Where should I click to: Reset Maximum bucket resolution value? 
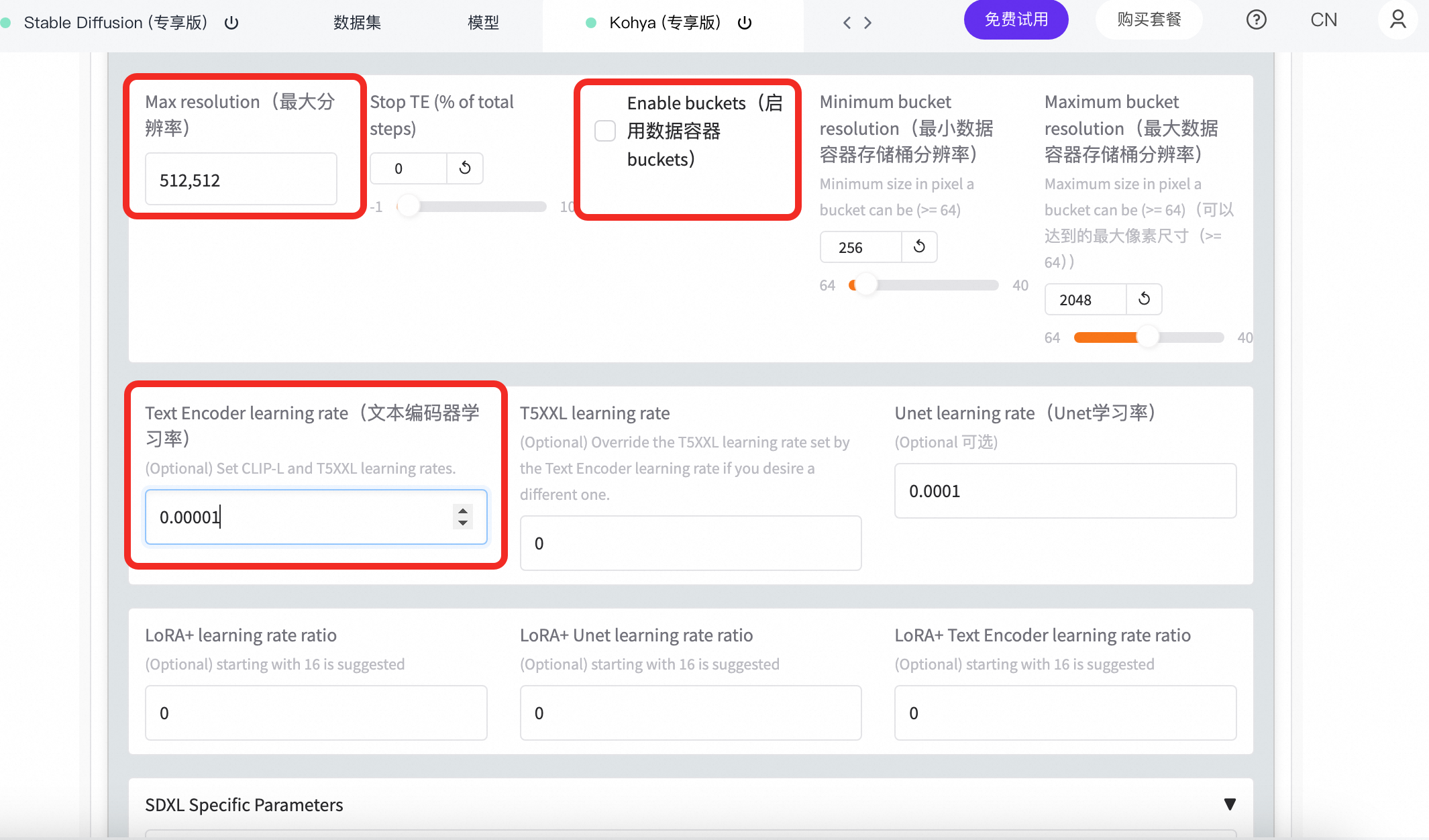click(x=1144, y=299)
